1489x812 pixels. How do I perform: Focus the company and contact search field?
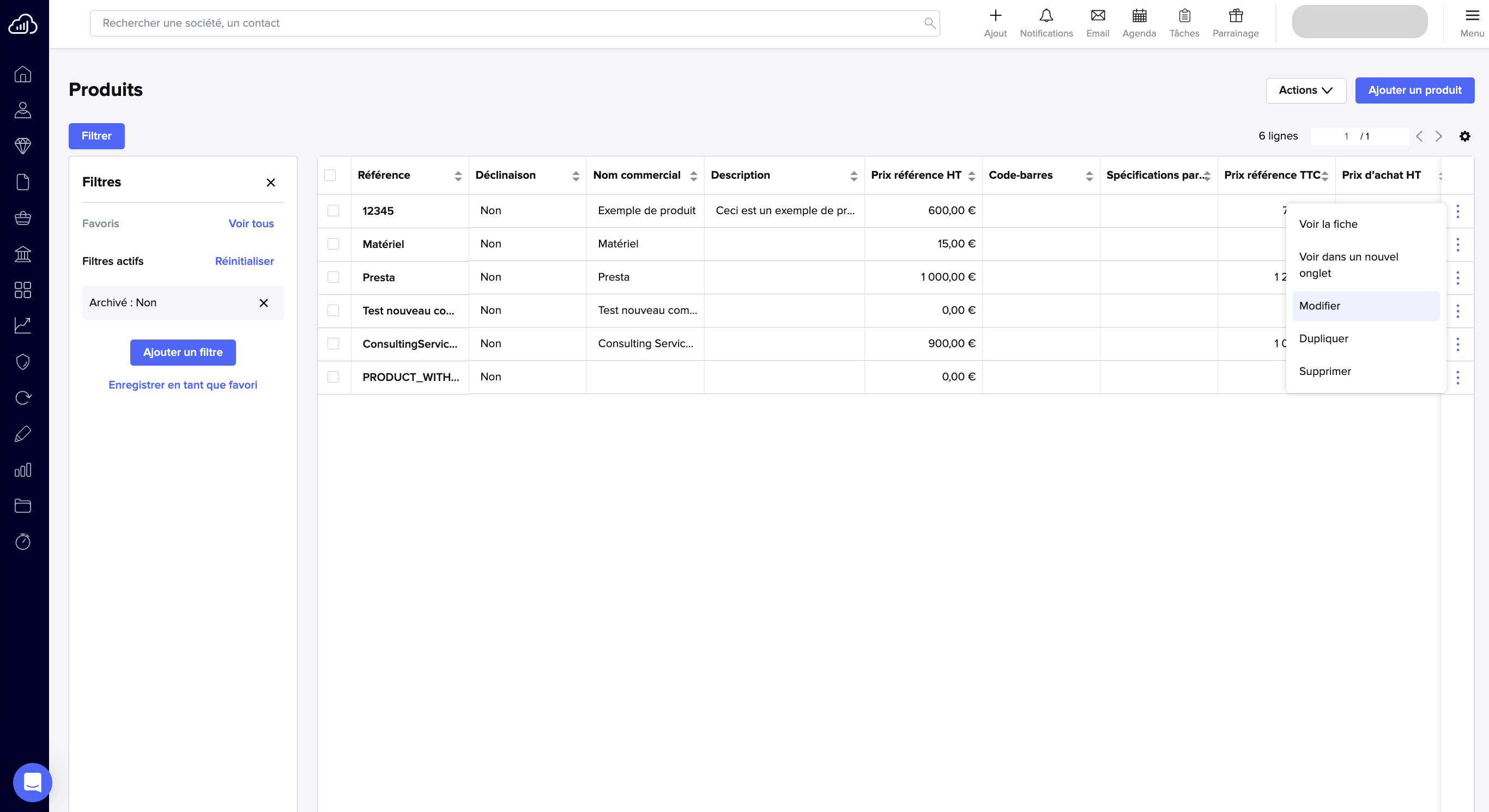point(509,23)
